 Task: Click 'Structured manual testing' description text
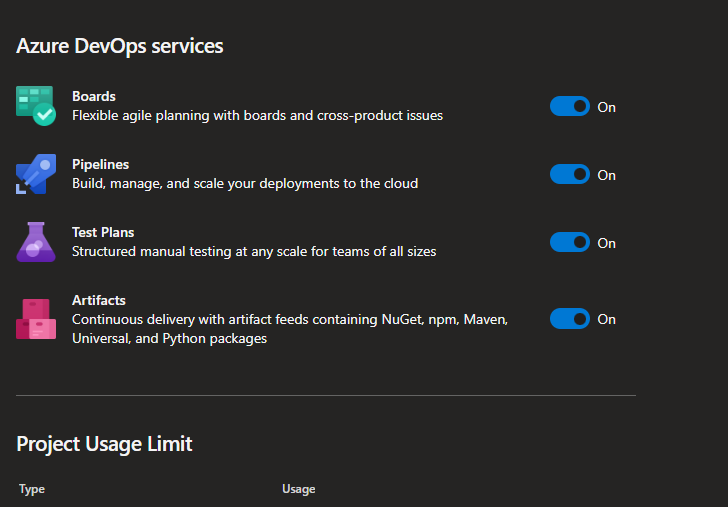(254, 251)
